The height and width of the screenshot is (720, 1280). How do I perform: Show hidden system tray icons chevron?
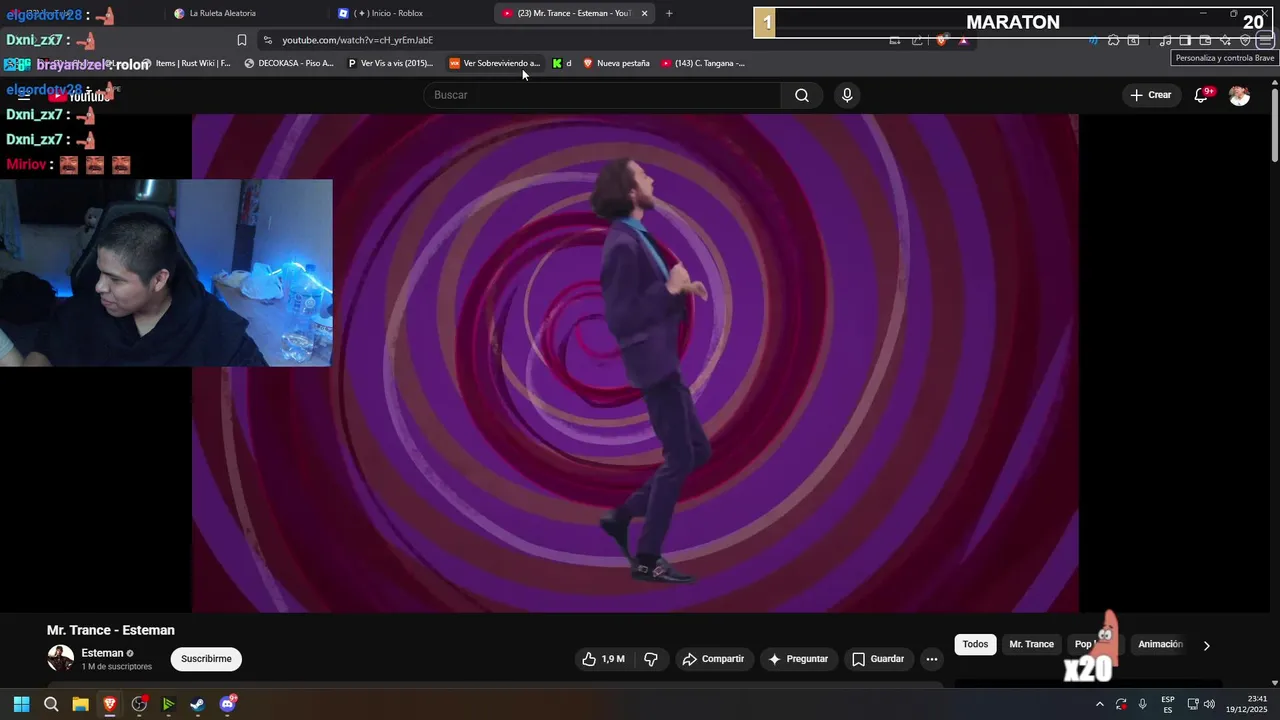click(x=1100, y=704)
